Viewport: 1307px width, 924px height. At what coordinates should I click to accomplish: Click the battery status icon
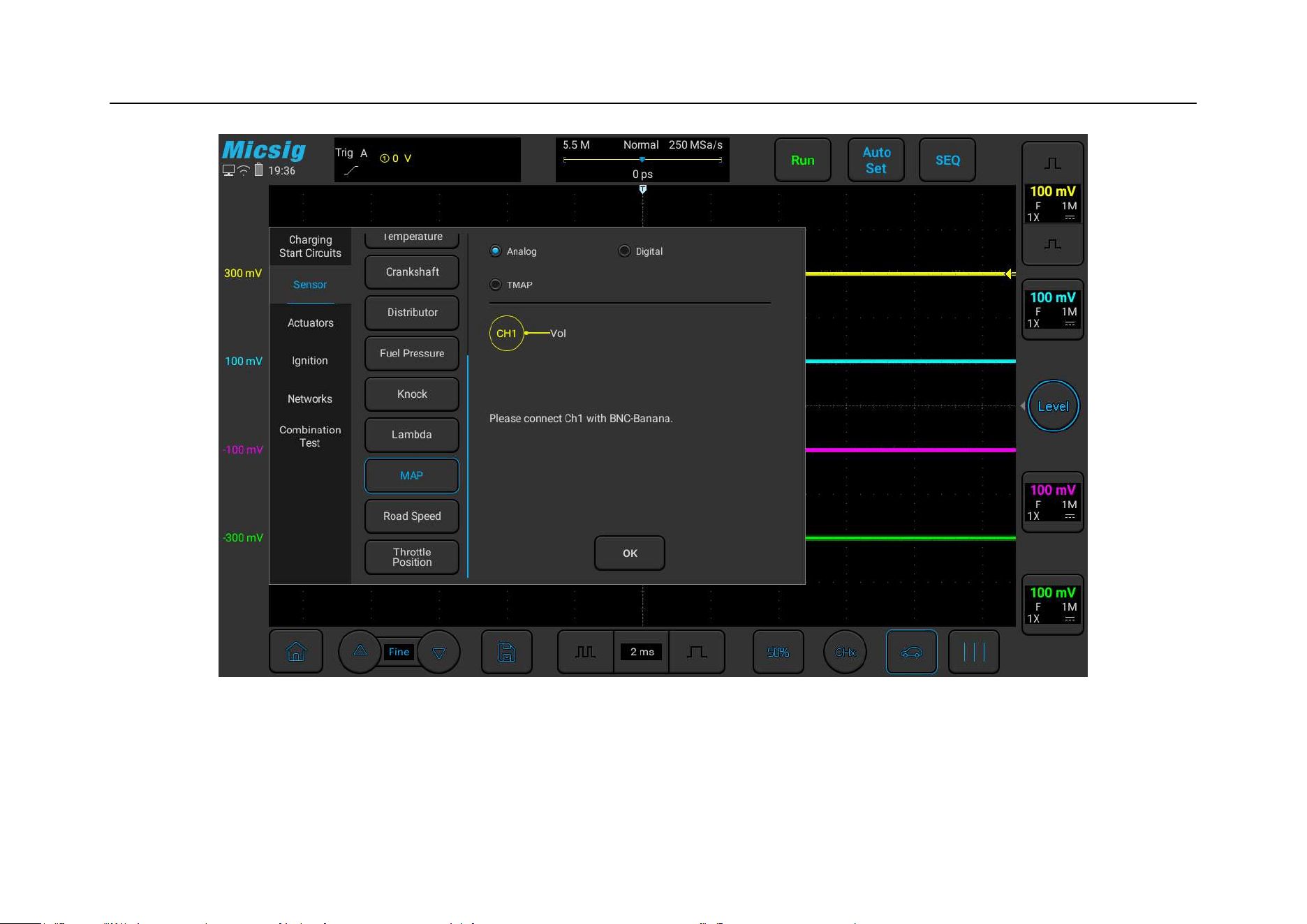(x=259, y=170)
